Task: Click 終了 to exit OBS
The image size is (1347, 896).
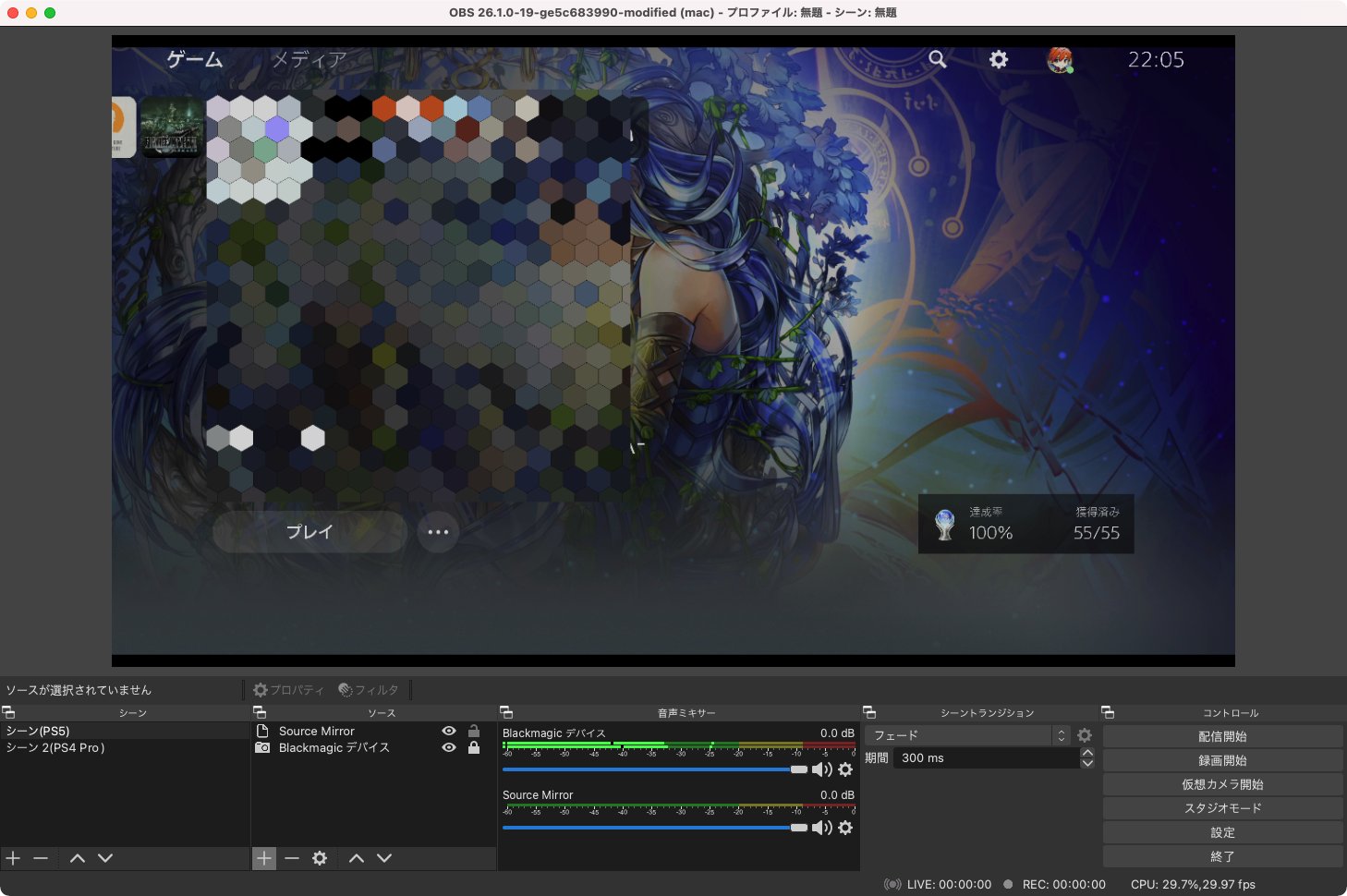Action: pyautogui.click(x=1222, y=856)
